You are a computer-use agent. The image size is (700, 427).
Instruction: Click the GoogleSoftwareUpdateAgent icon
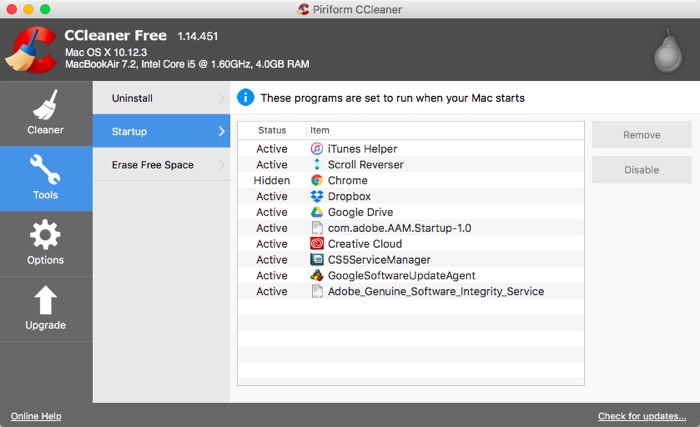317,275
